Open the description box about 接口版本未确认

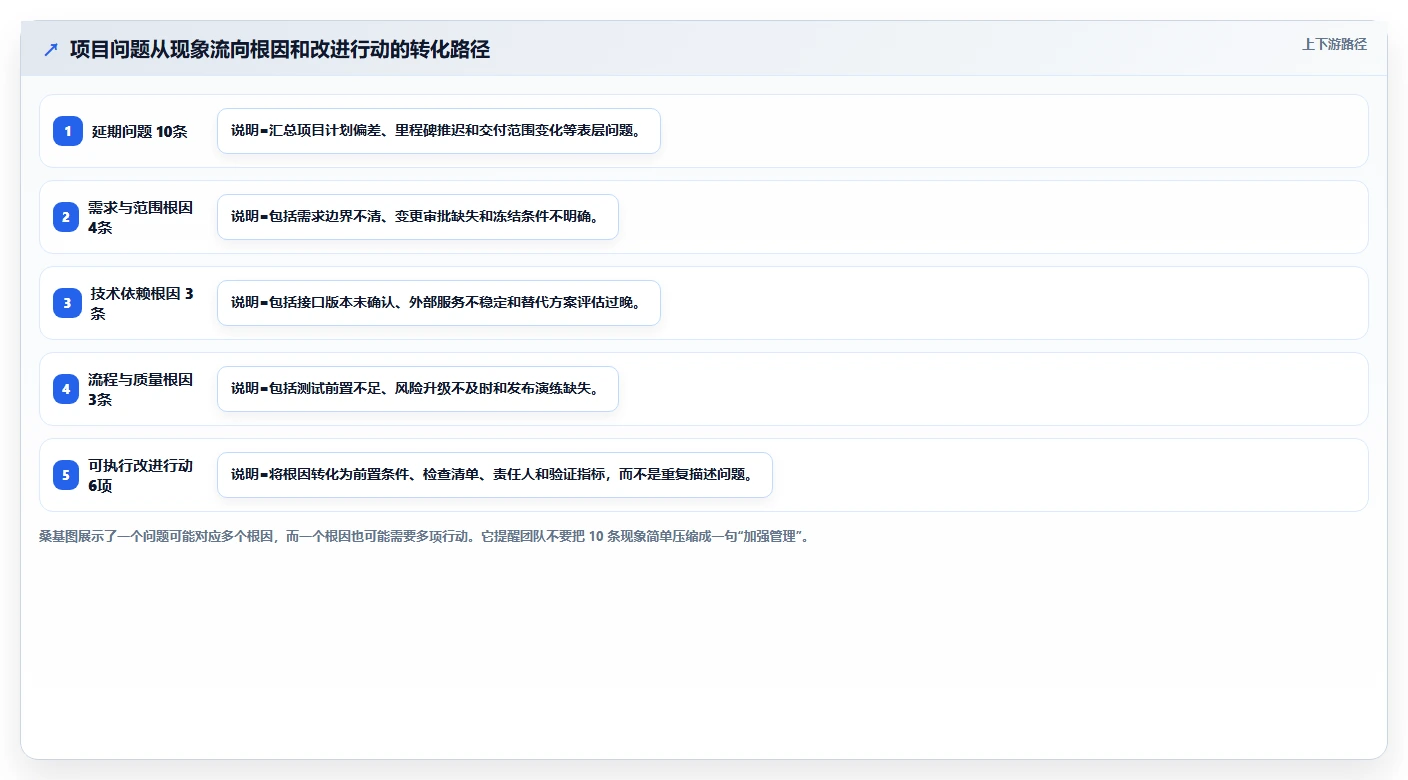pos(439,303)
